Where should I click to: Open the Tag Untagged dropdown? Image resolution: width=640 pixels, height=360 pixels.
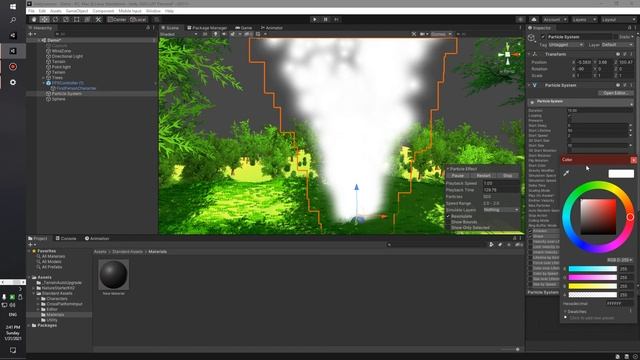pos(565,44)
